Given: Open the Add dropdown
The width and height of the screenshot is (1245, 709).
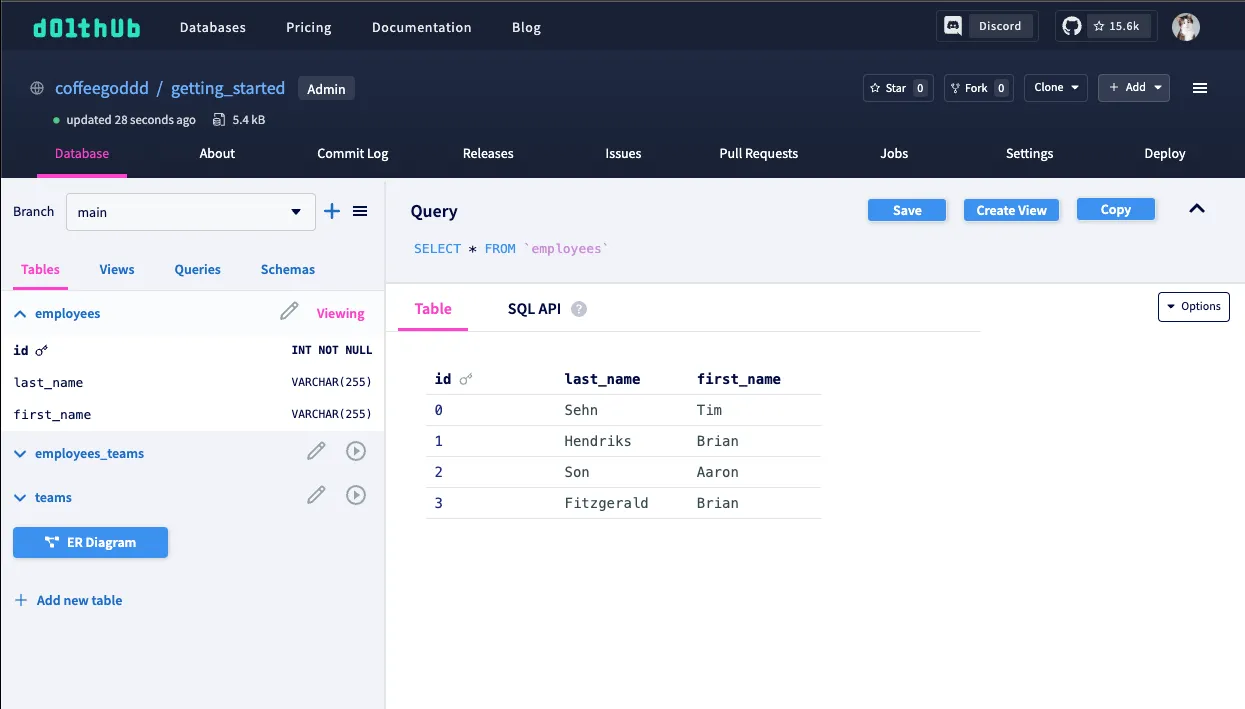Looking at the screenshot, I should 1134,88.
